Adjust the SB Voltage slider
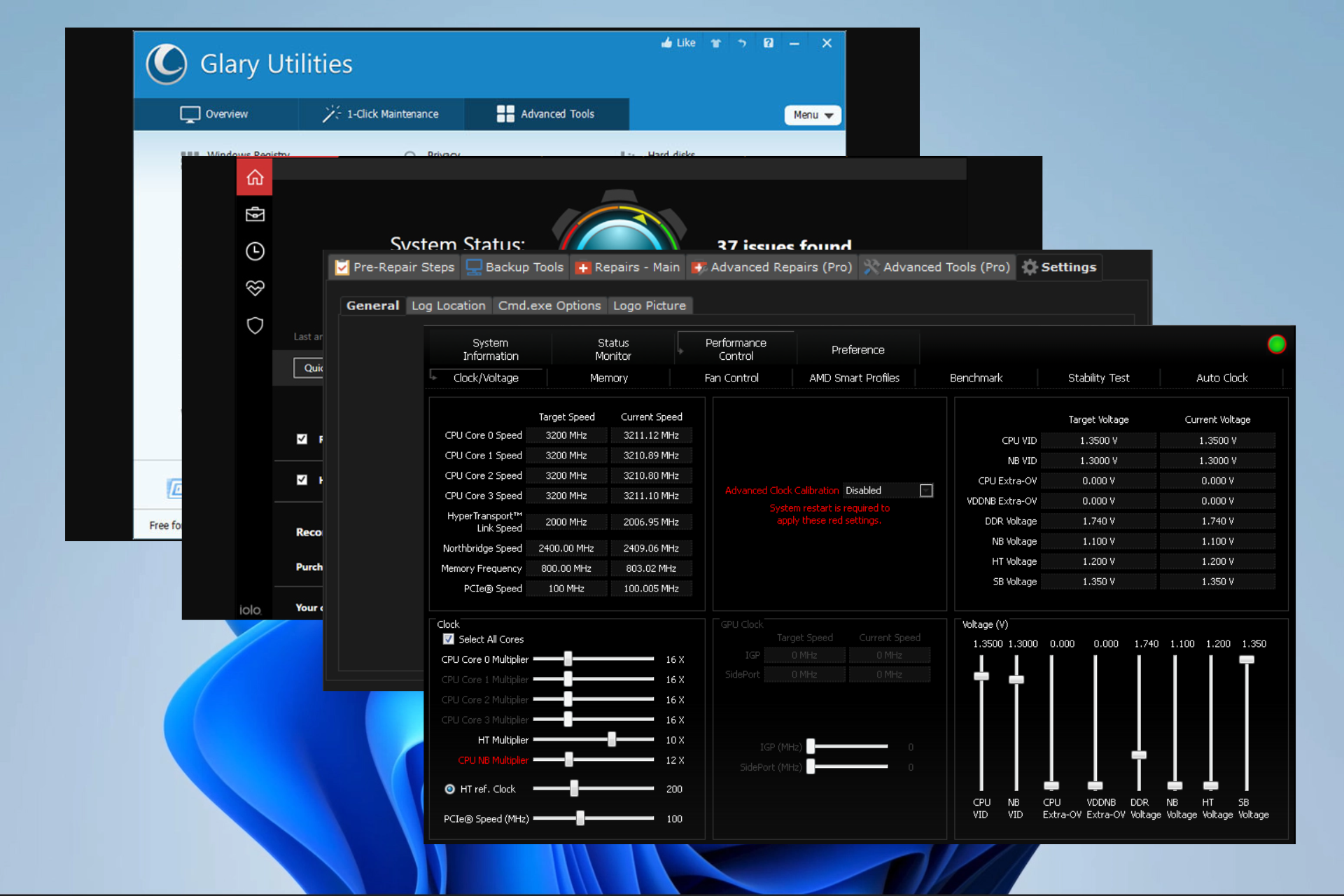 coord(1247,659)
